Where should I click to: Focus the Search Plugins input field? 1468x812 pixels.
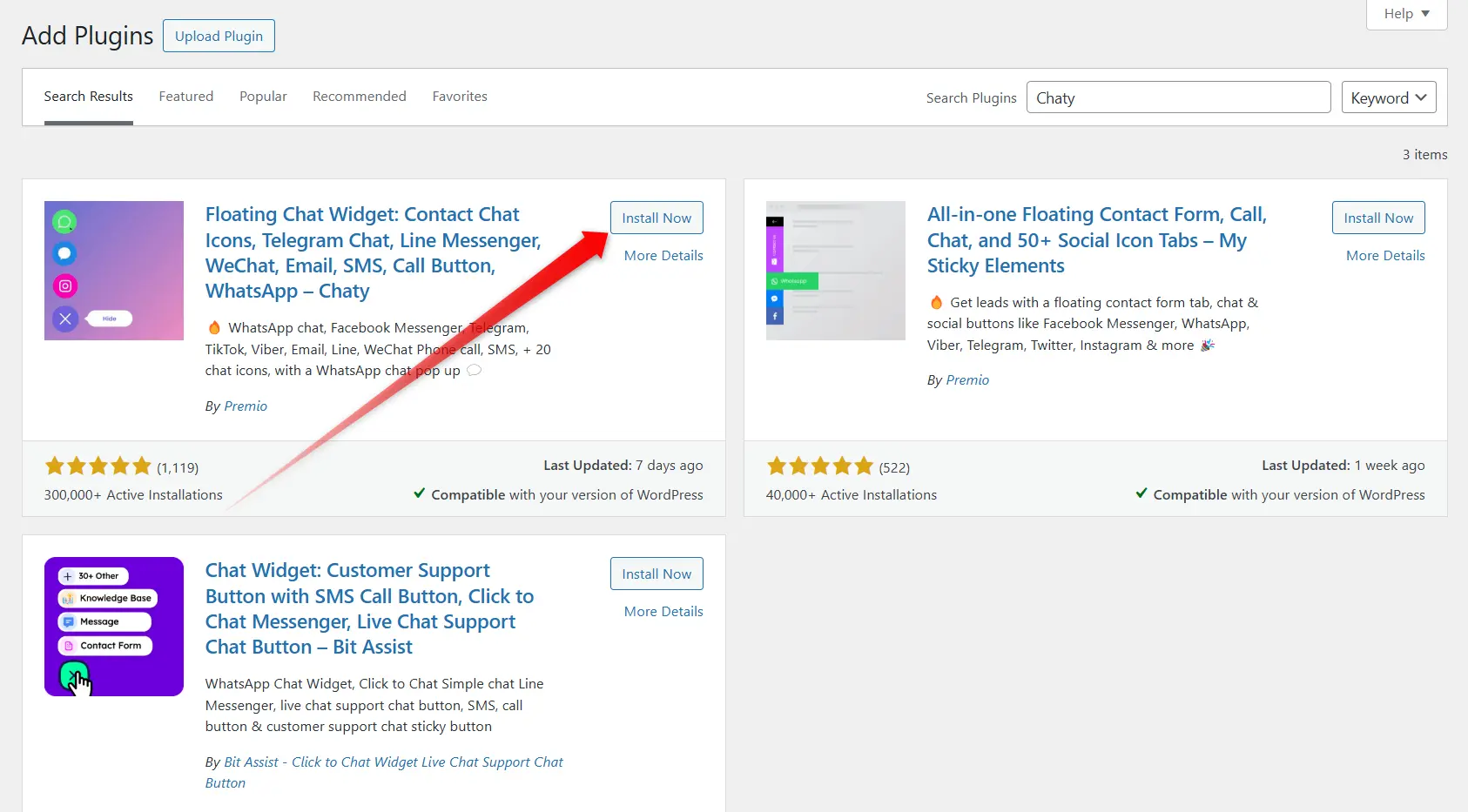[1178, 97]
